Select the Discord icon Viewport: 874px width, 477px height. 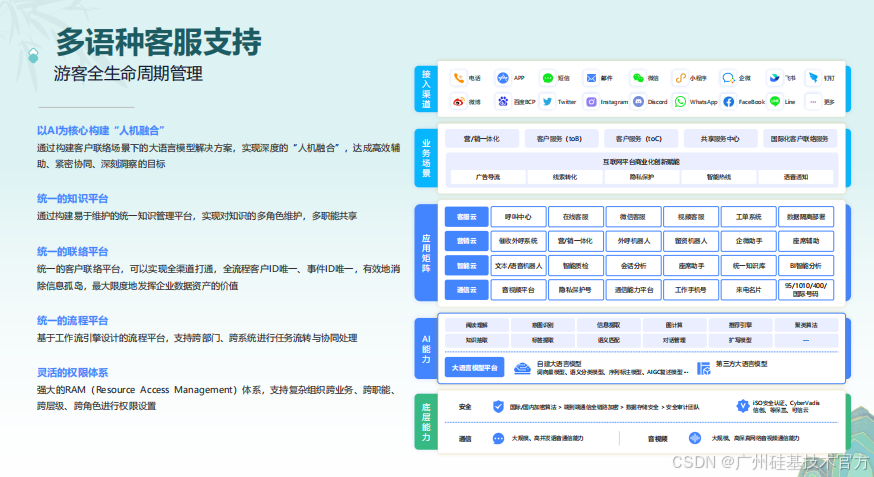[638, 102]
